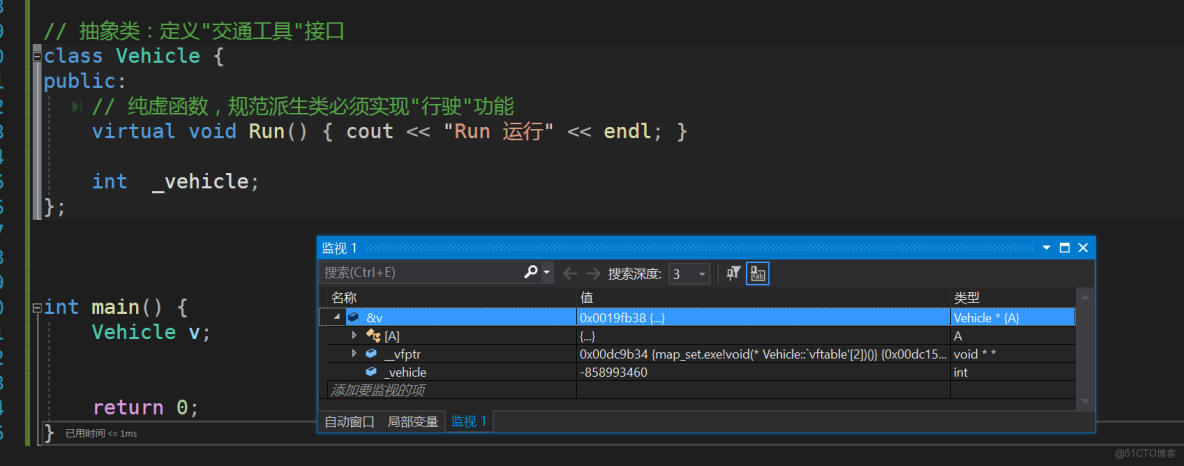Image resolution: width=1184 pixels, height=466 pixels.
Task: Click the 纯虚函数 comment line
Action: pos(303,106)
